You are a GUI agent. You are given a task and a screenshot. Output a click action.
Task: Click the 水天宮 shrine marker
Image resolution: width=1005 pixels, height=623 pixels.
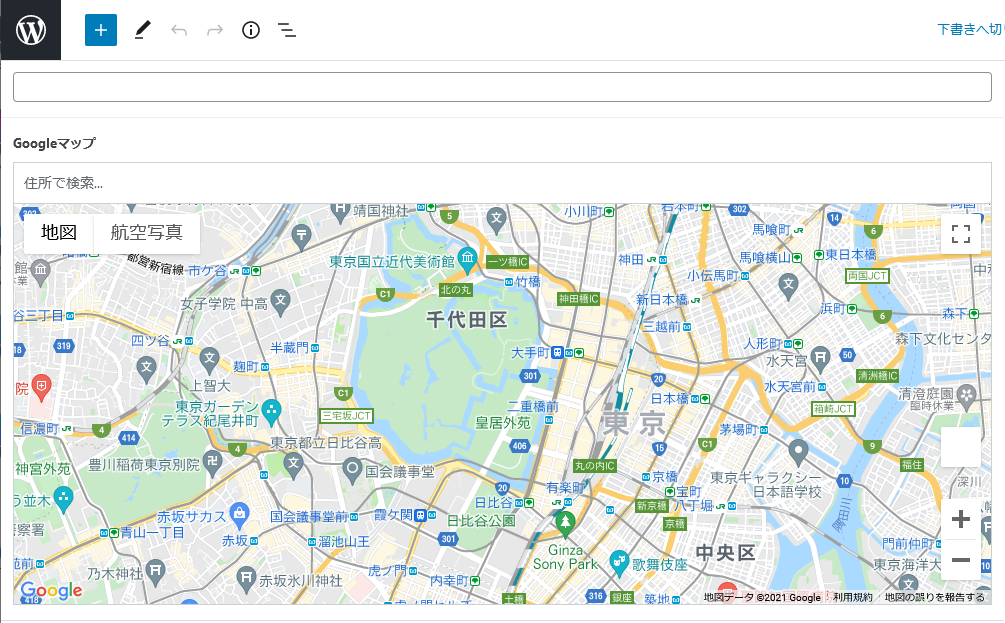tap(820, 358)
